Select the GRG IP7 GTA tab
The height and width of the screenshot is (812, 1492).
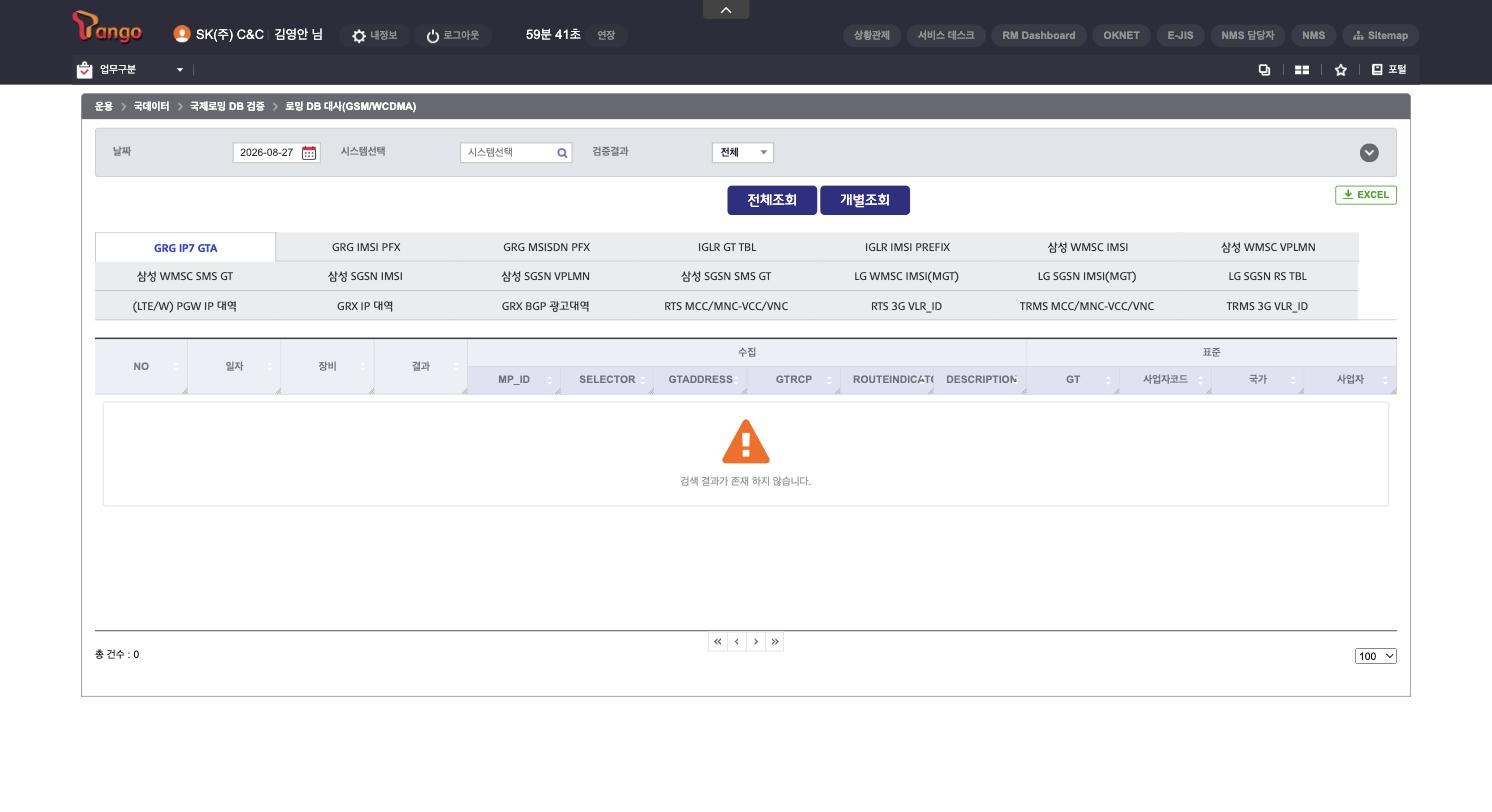click(185, 248)
